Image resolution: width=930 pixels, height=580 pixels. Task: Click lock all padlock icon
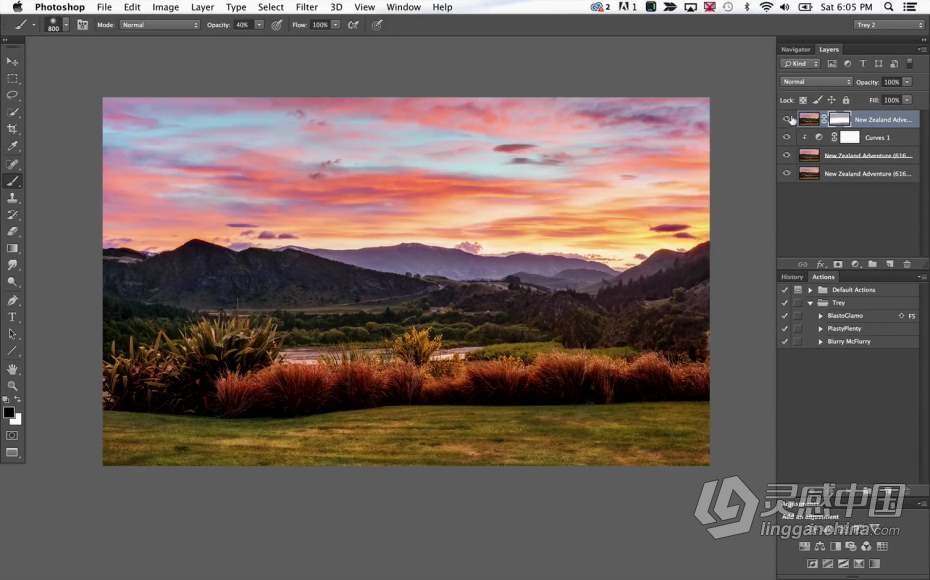coord(846,100)
